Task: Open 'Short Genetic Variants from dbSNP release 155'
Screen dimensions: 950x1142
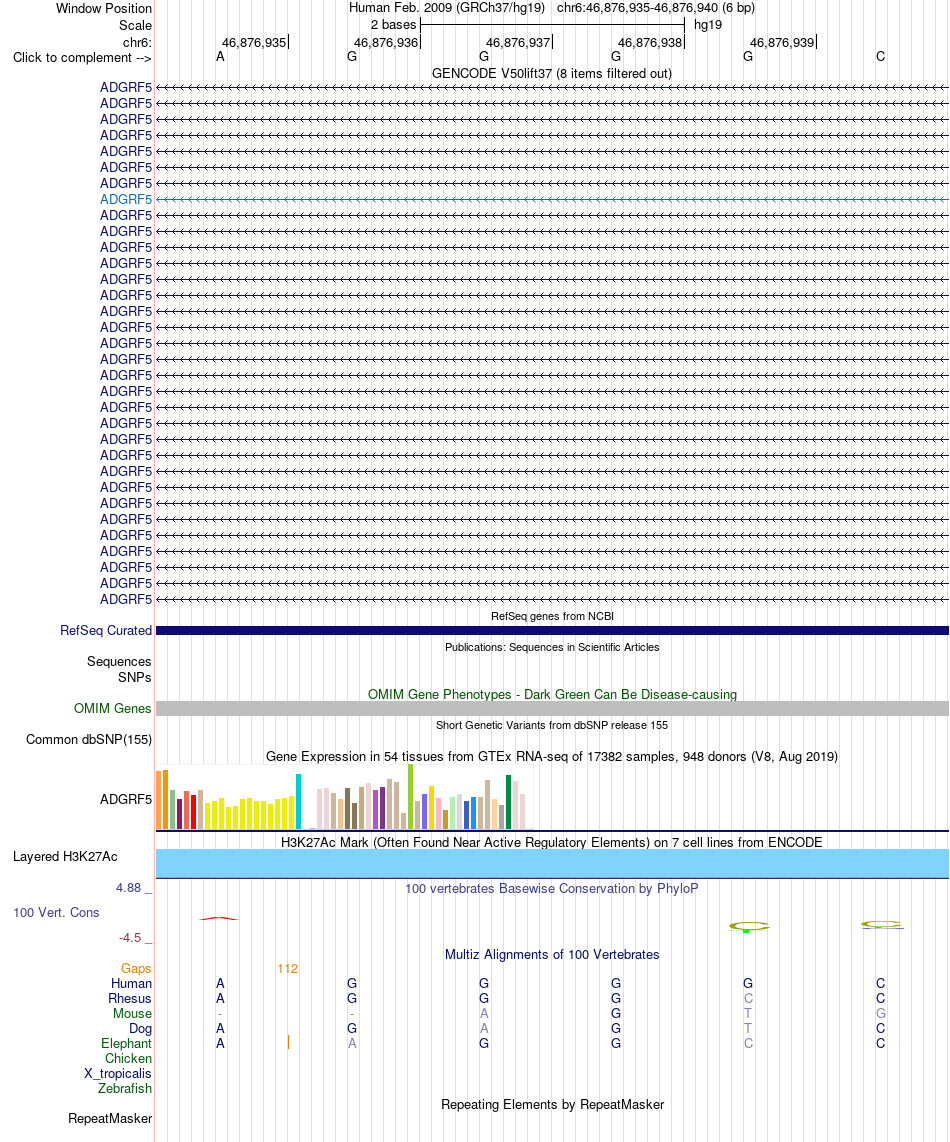Action: click(x=552, y=725)
